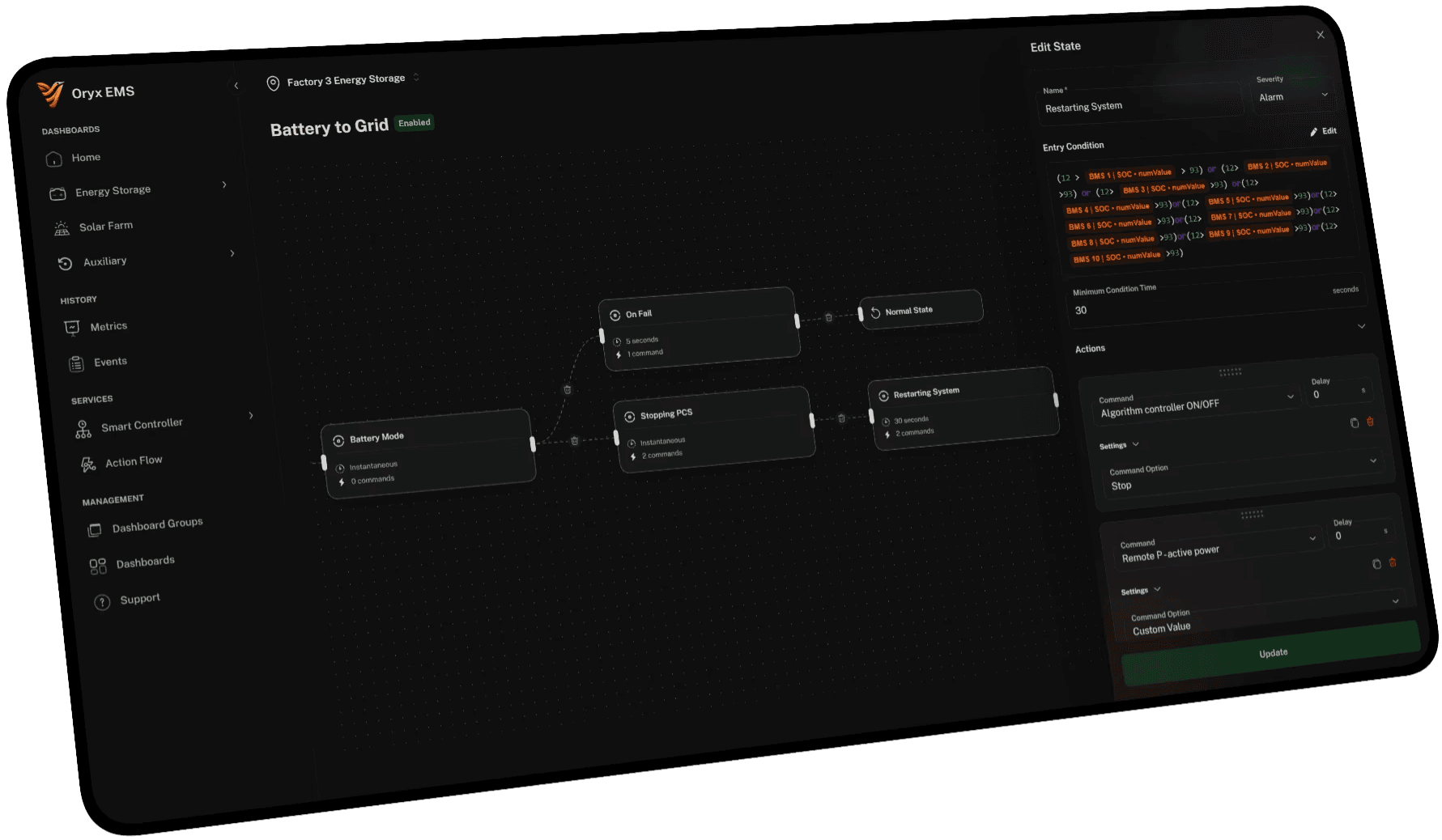
Task: Click the Auxiliary sidebar icon
Action: 66,264
